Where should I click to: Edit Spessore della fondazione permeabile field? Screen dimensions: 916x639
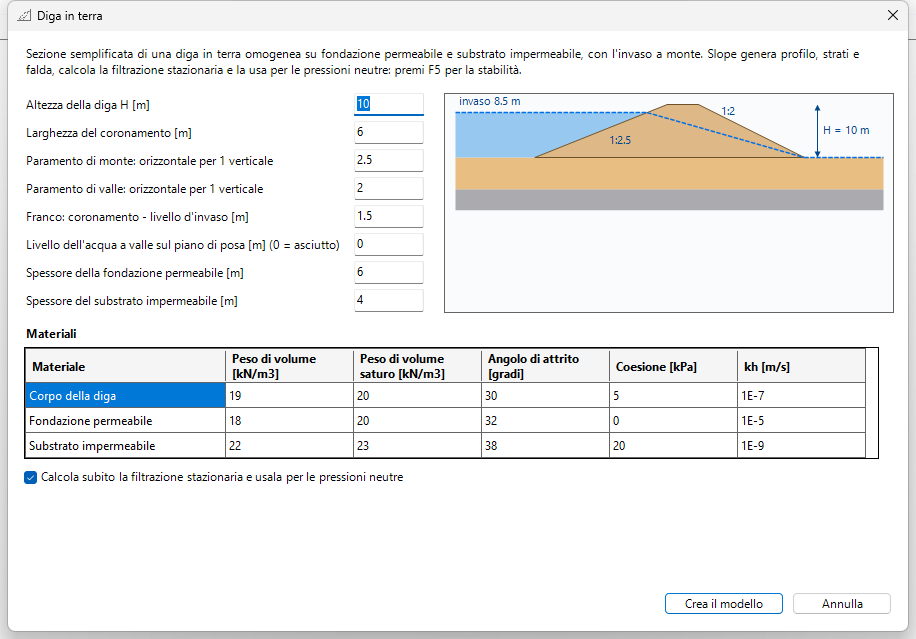coord(388,272)
